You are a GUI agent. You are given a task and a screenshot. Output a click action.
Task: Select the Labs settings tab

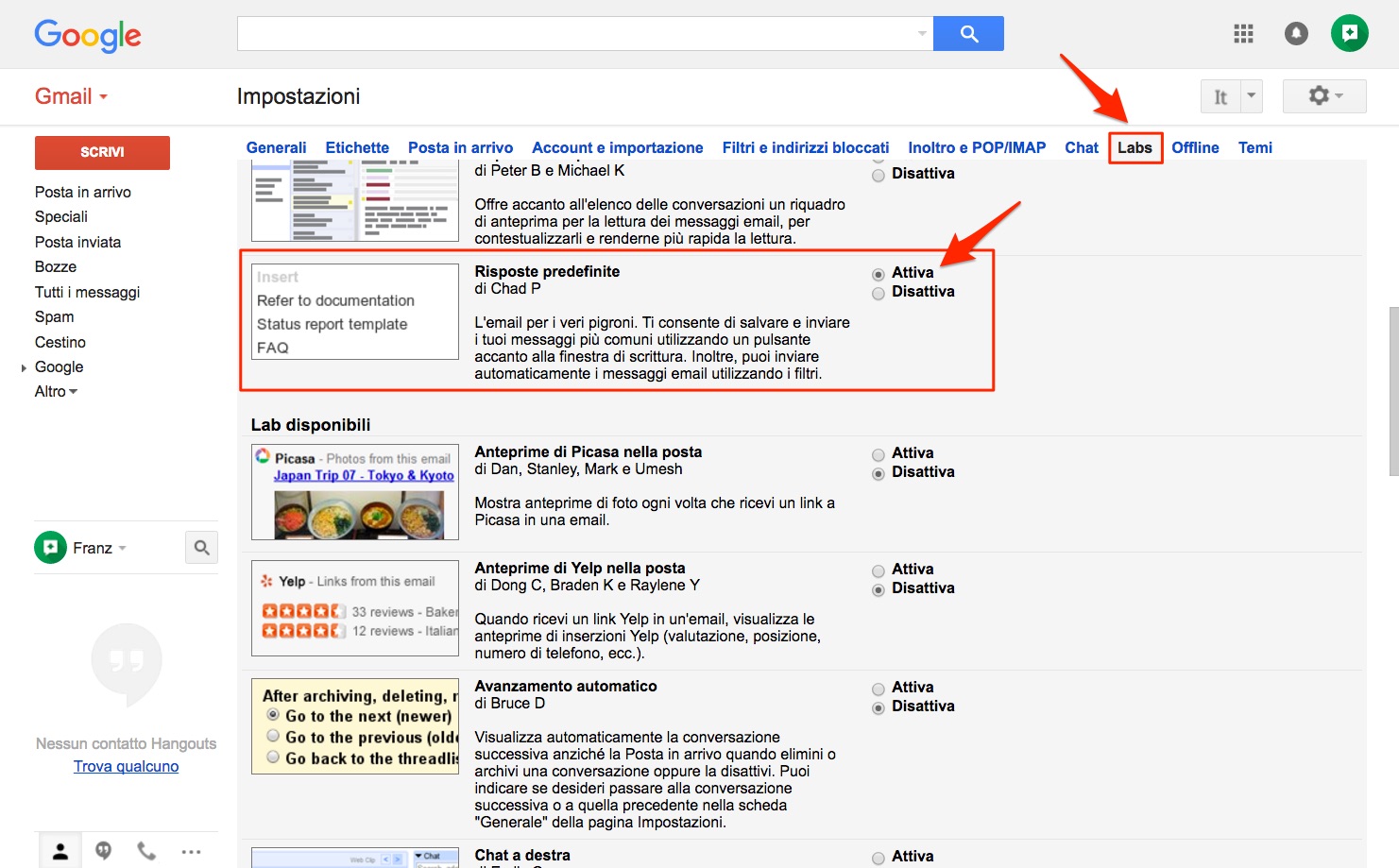pyautogui.click(x=1135, y=147)
